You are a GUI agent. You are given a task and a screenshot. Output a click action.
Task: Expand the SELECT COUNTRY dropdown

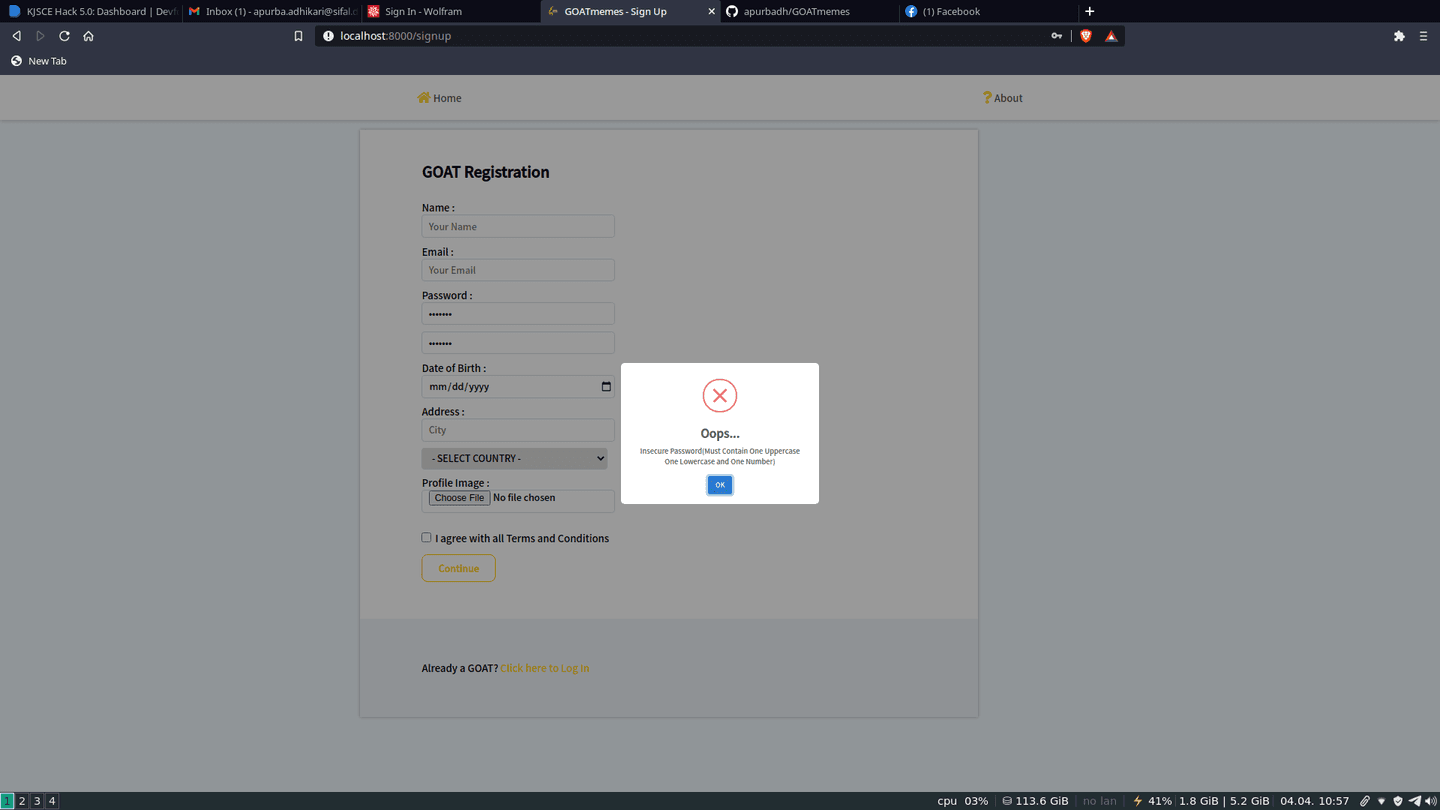coord(514,458)
